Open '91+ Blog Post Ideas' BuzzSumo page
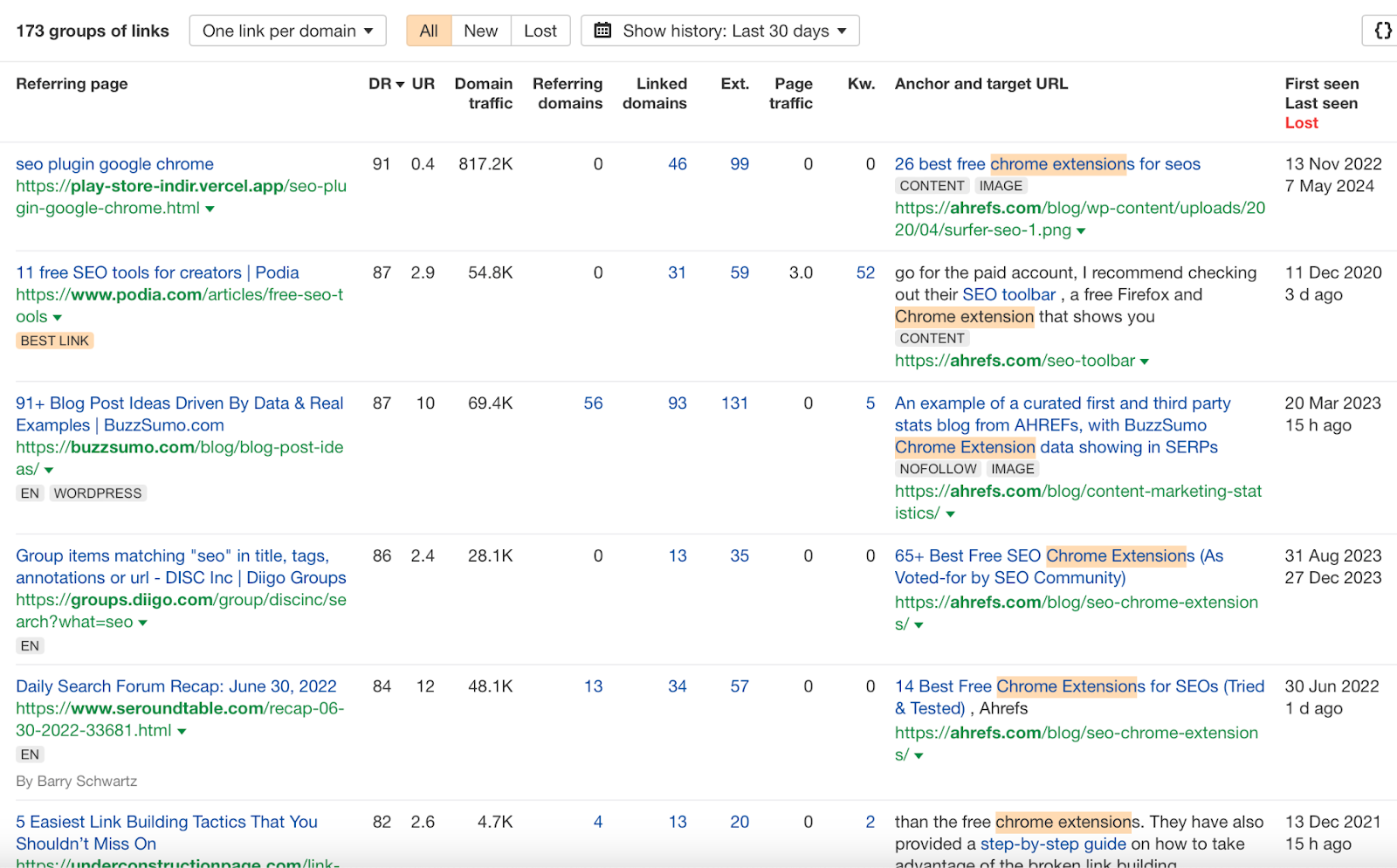The height and width of the screenshot is (868, 1397). tap(180, 414)
